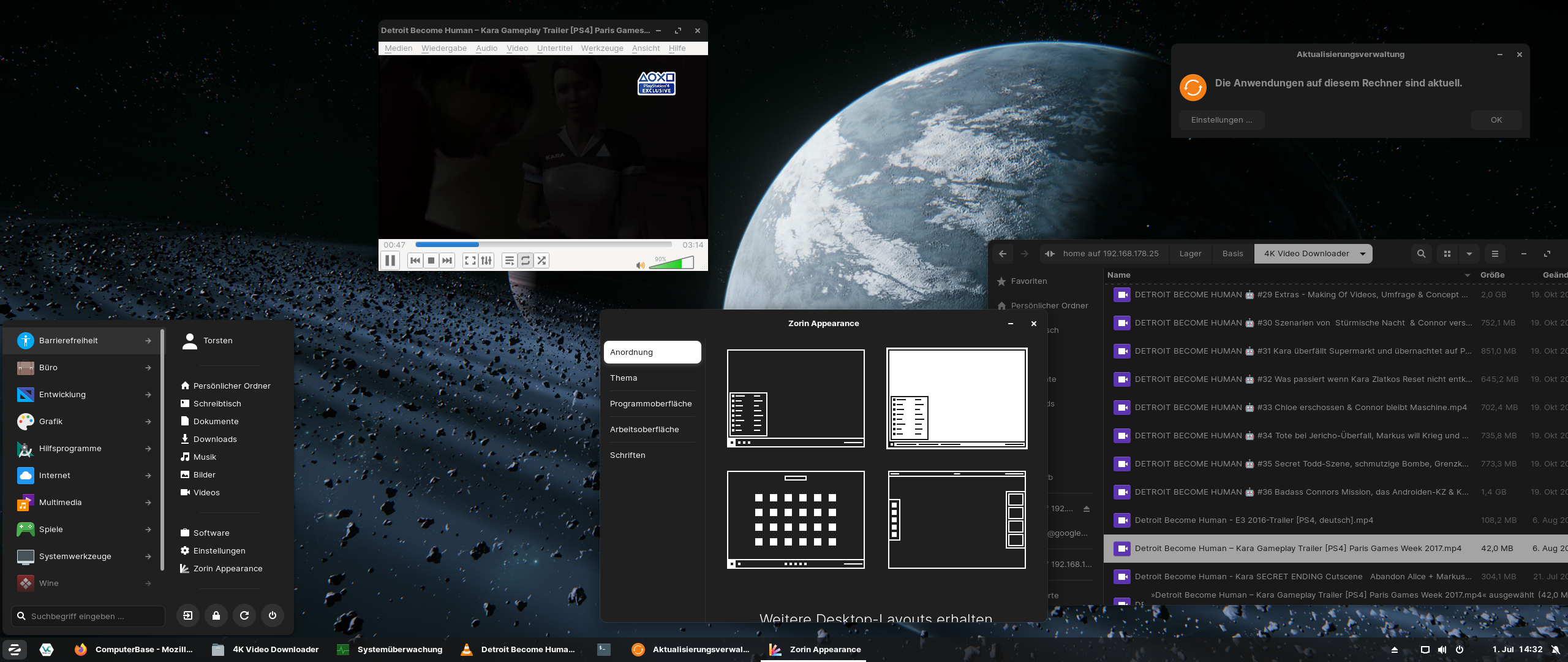Click the log out icon in menu
This screenshot has height=662, width=1568.
(x=188, y=615)
